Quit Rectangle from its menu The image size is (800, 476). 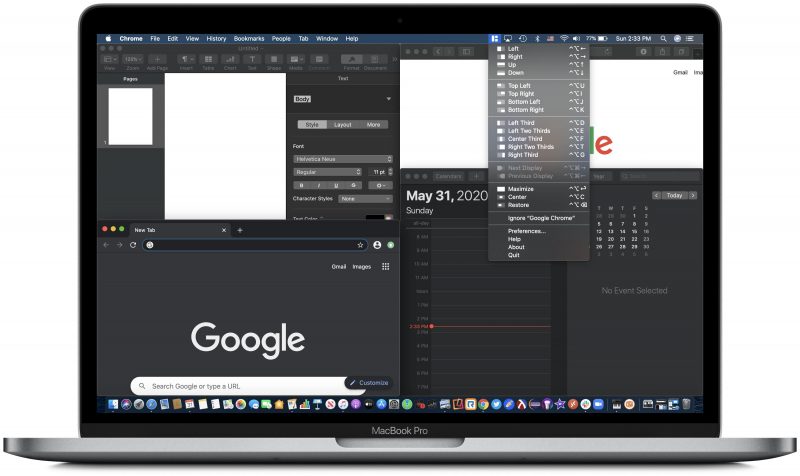(x=539, y=255)
